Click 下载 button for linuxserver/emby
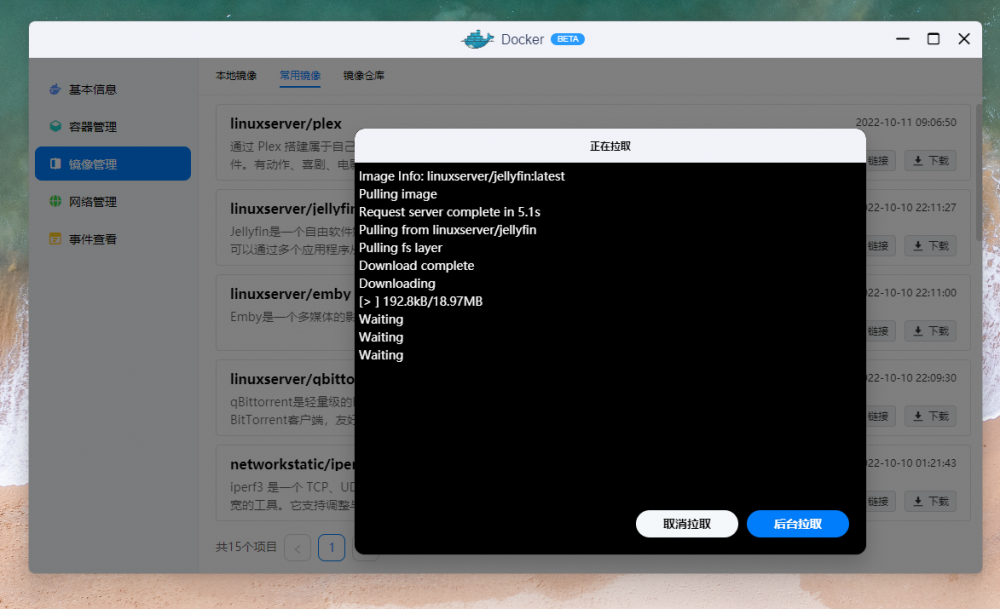1000x609 pixels. click(930, 331)
